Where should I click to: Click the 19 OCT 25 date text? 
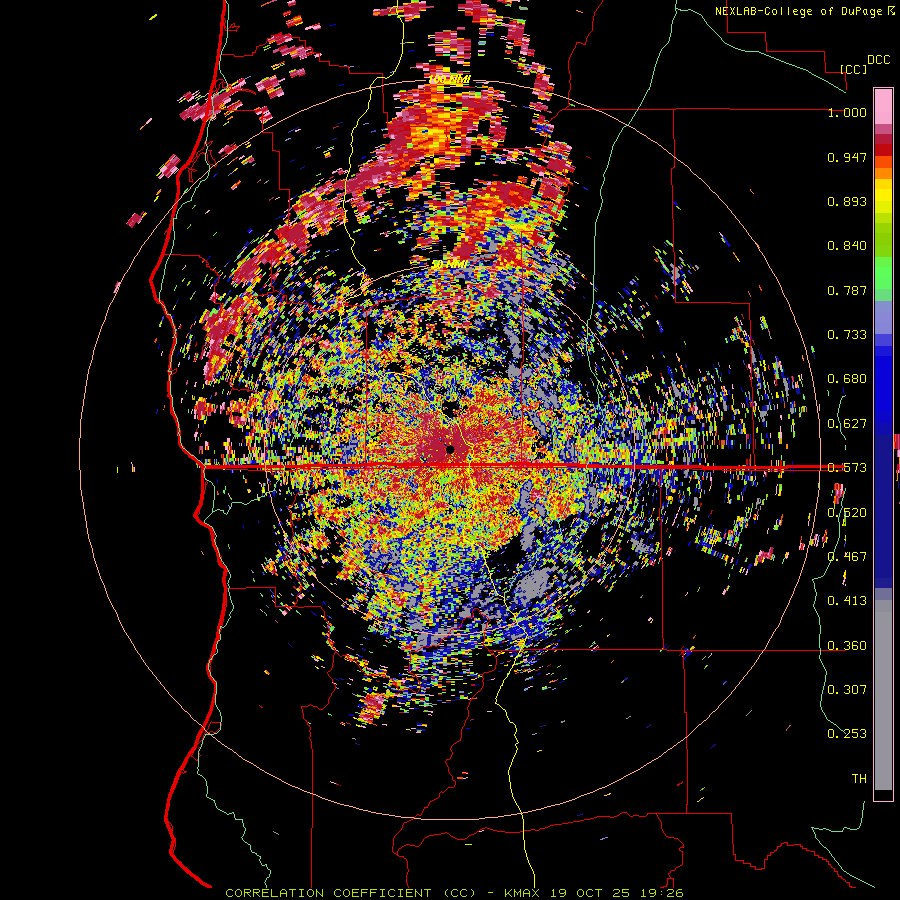[x=597, y=893]
